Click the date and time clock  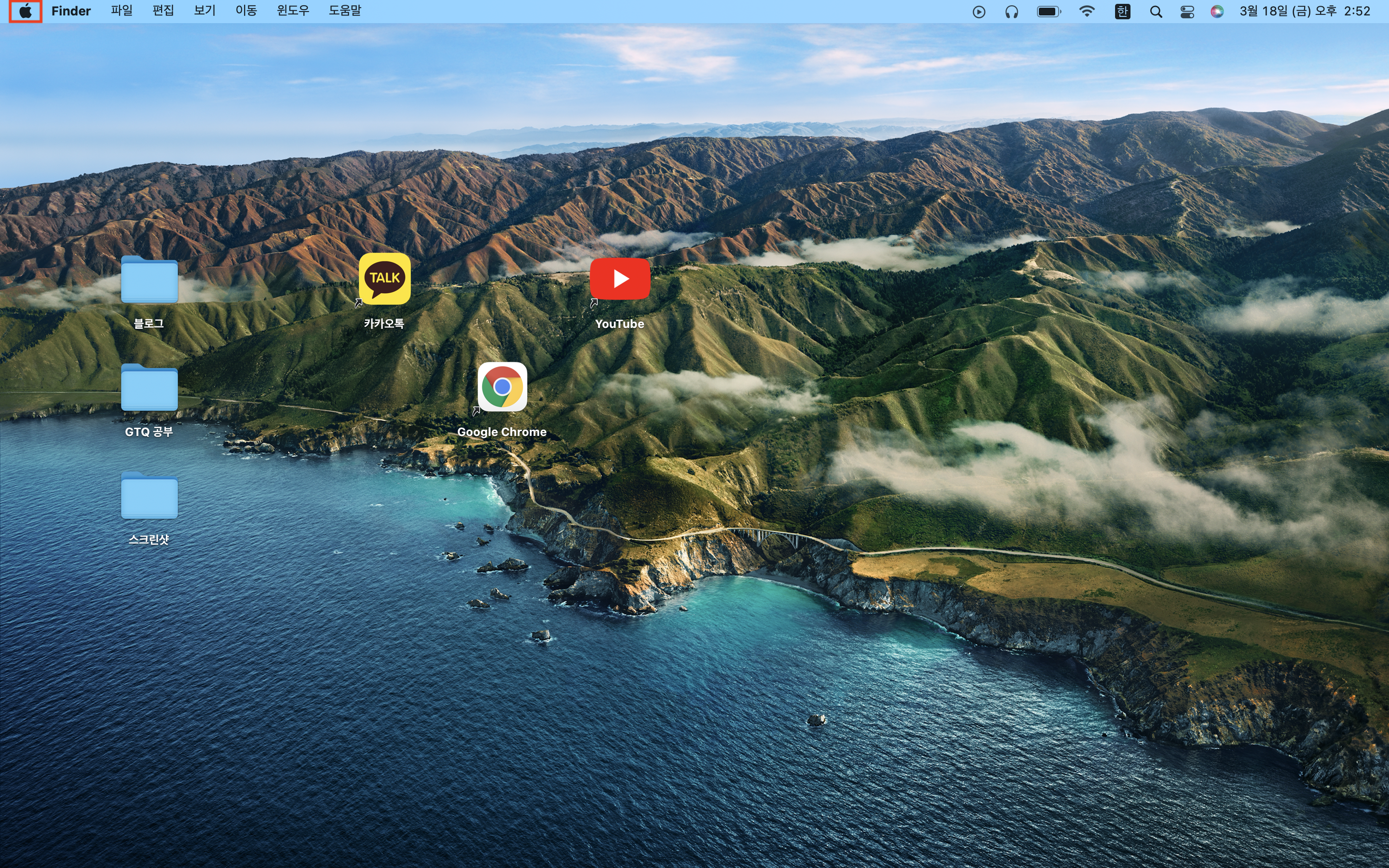pyautogui.click(x=1305, y=11)
